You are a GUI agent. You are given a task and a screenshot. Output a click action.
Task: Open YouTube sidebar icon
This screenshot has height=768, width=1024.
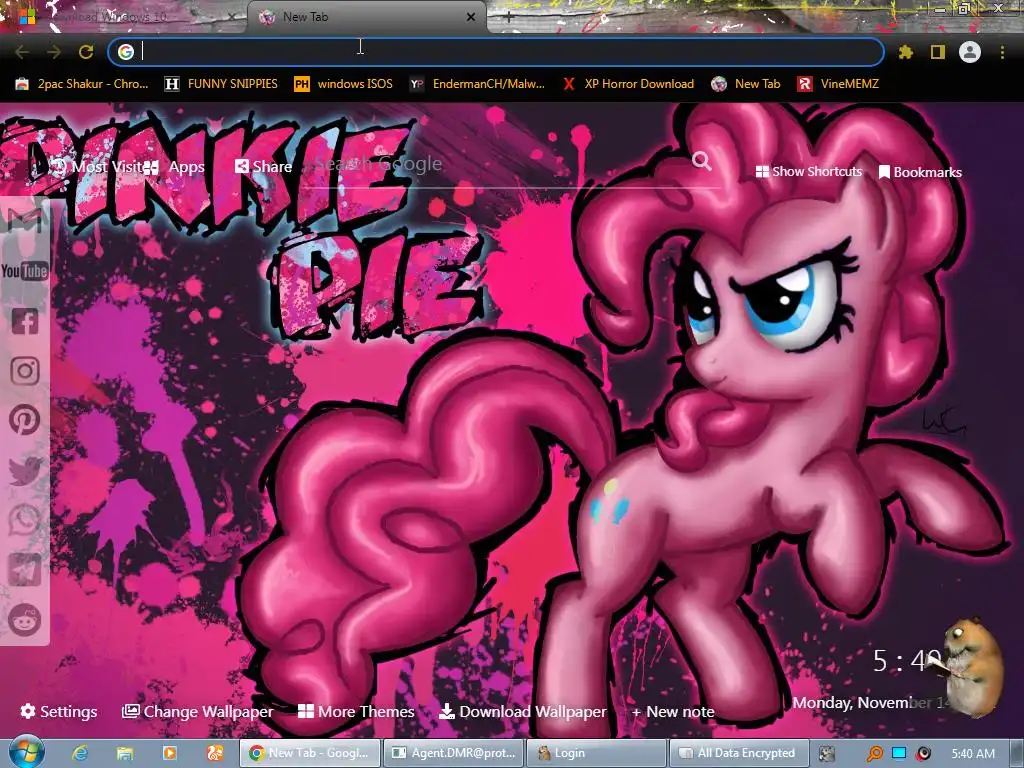tap(25, 270)
